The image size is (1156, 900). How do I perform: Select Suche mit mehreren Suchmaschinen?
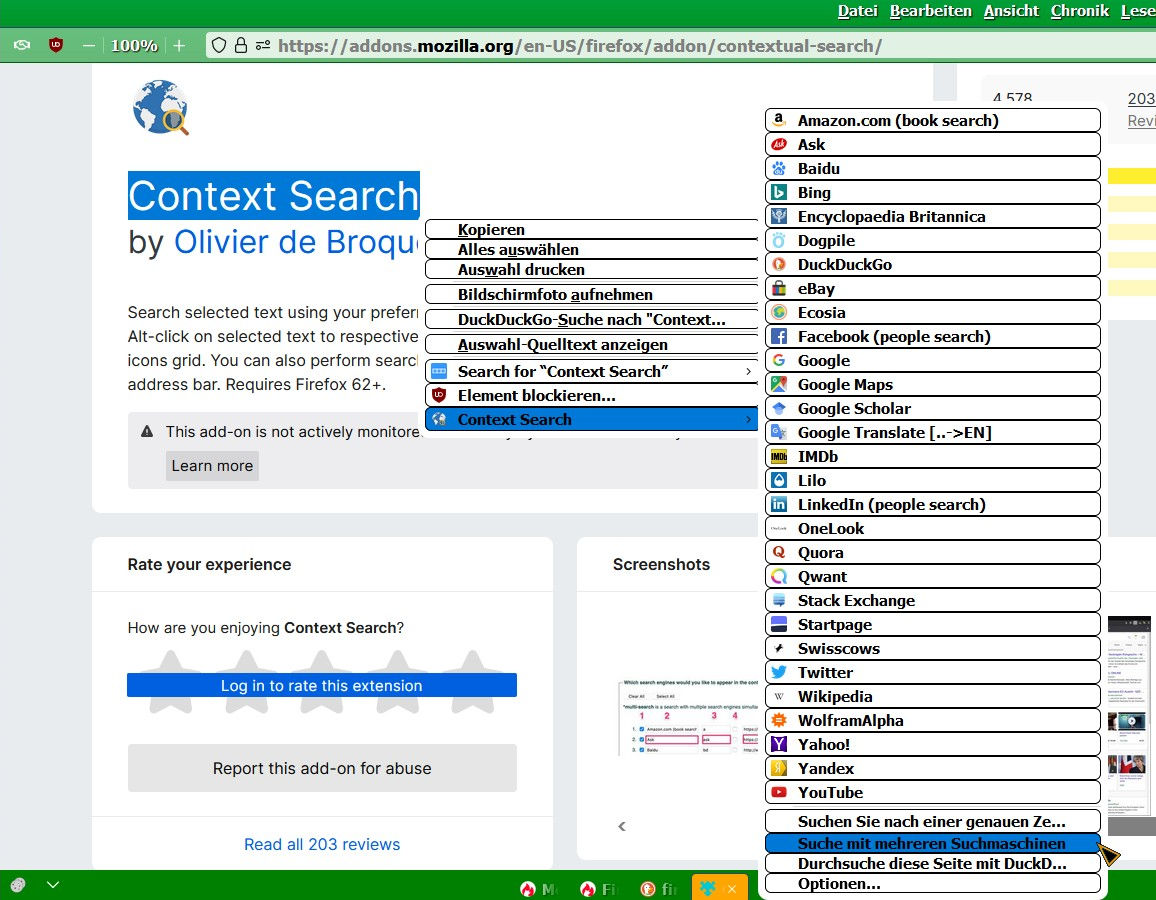(933, 843)
